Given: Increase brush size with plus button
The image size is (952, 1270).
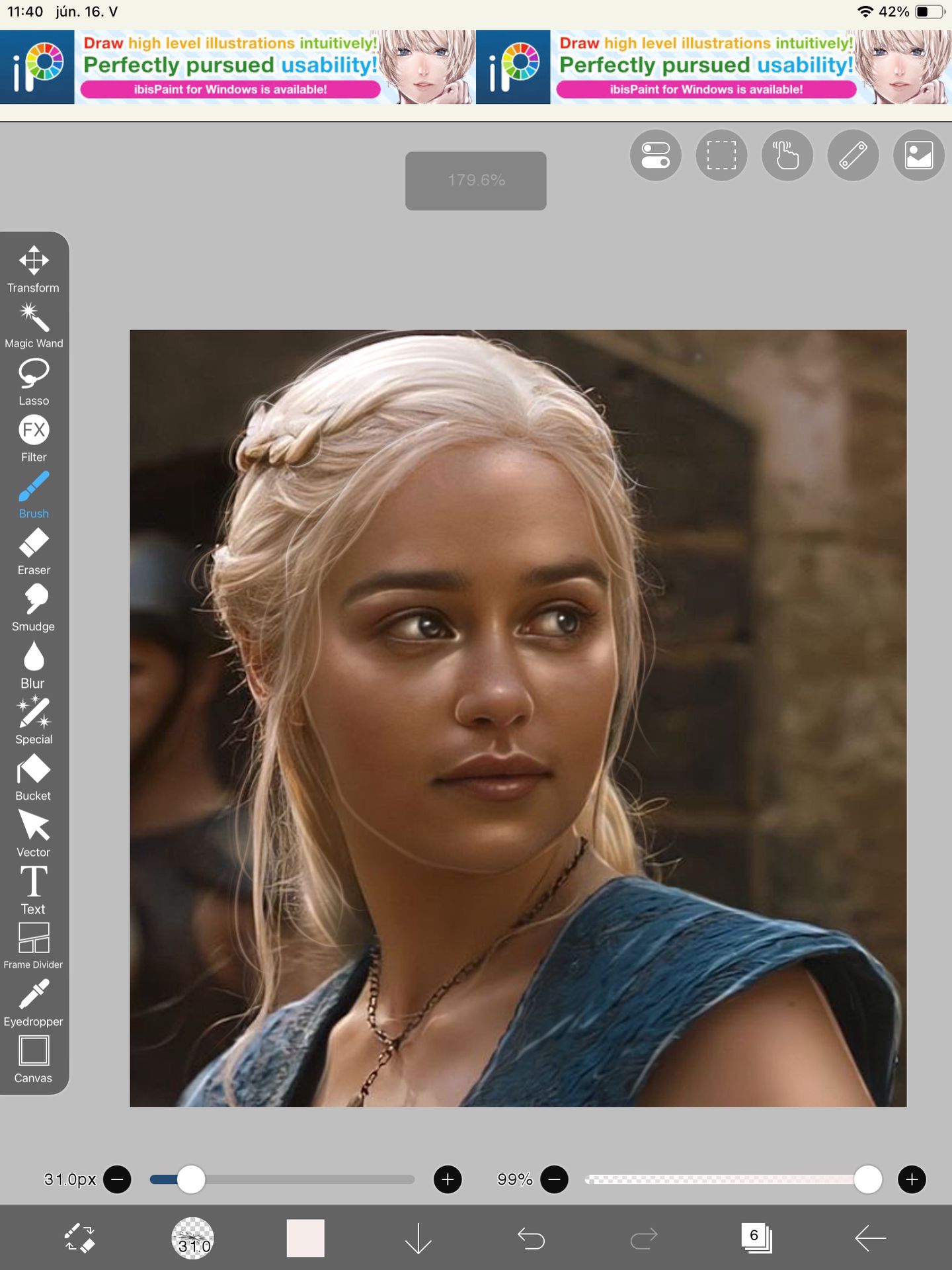Looking at the screenshot, I should 448,1179.
